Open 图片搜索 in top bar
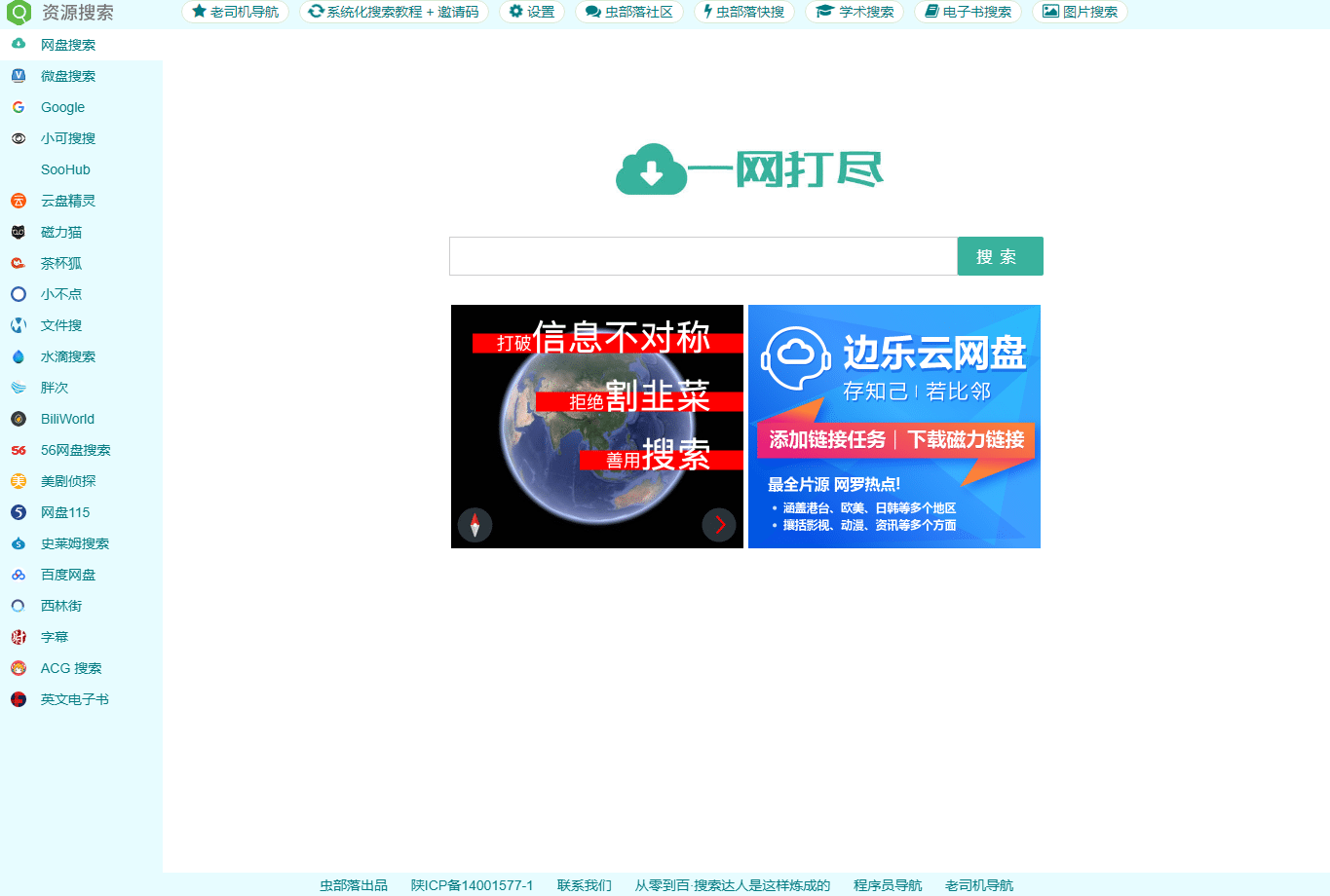 [1080, 12]
